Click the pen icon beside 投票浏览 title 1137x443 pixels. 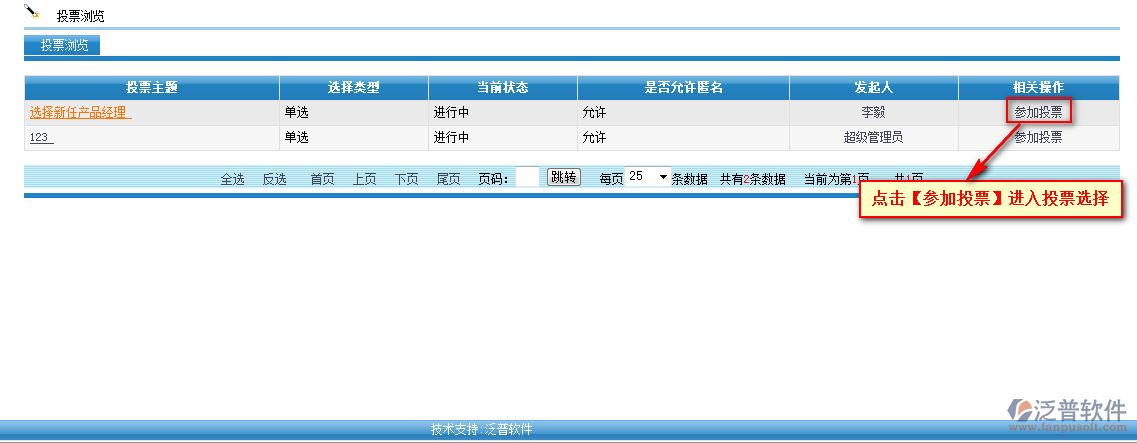point(31,12)
